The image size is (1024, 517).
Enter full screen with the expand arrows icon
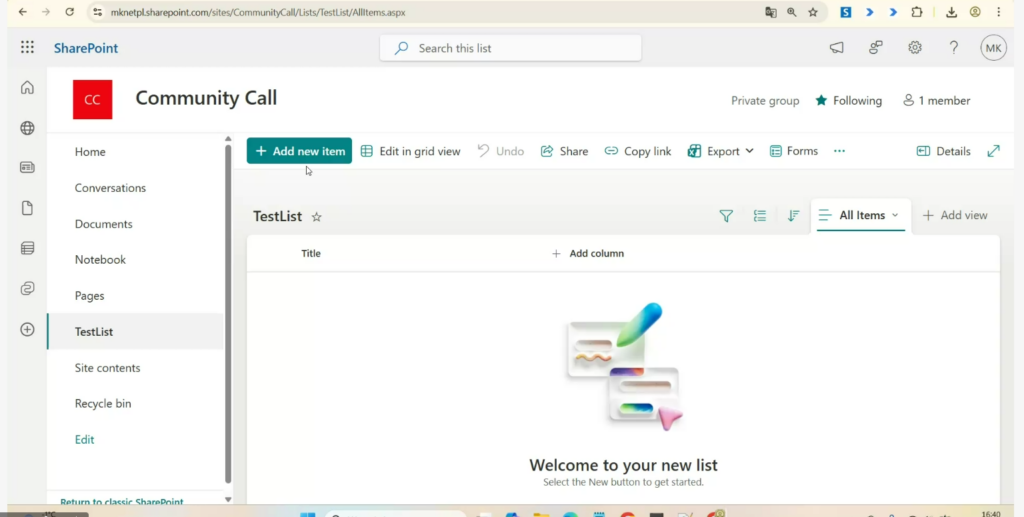(x=993, y=151)
